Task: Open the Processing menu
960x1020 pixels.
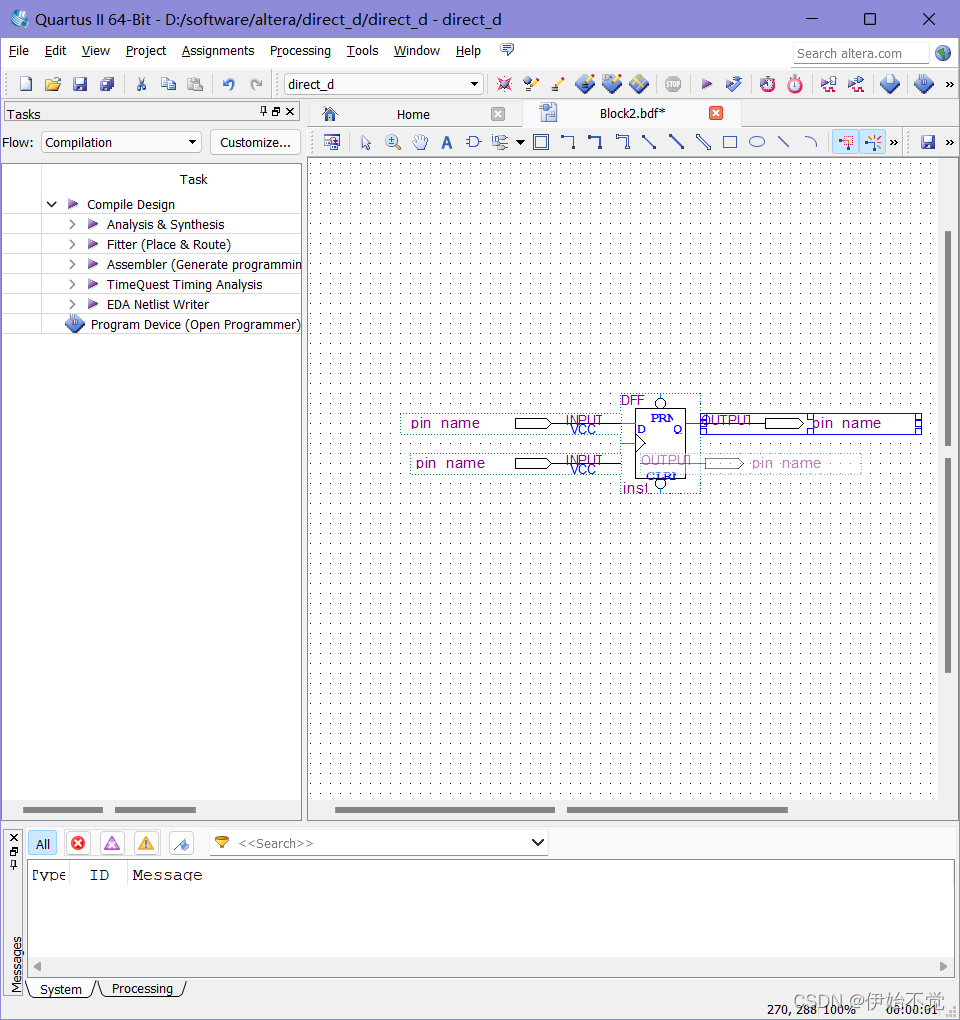Action: 300,51
